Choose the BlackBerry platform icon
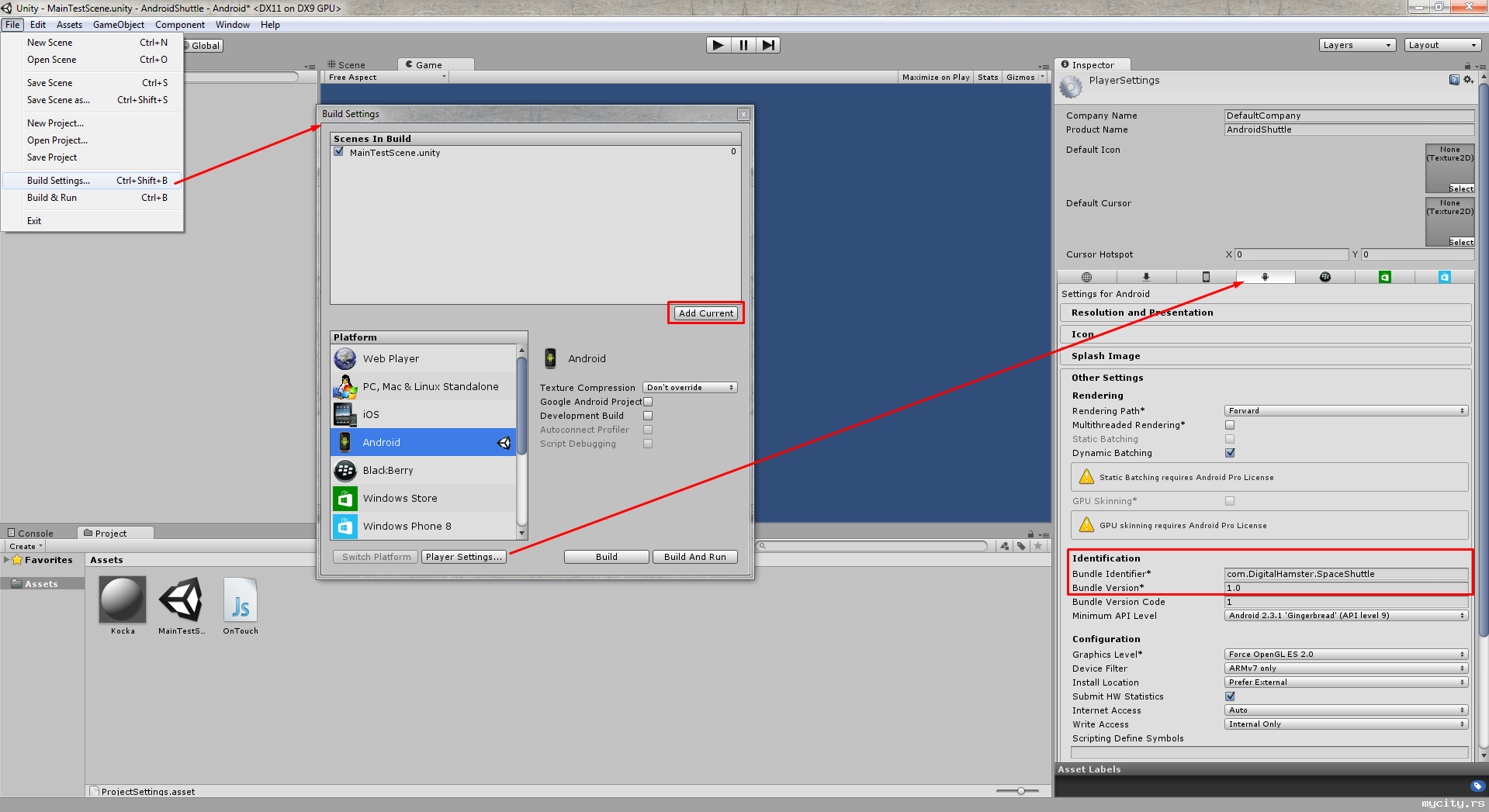This screenshot has width=1489, height=812. click(x=345, y=470)
